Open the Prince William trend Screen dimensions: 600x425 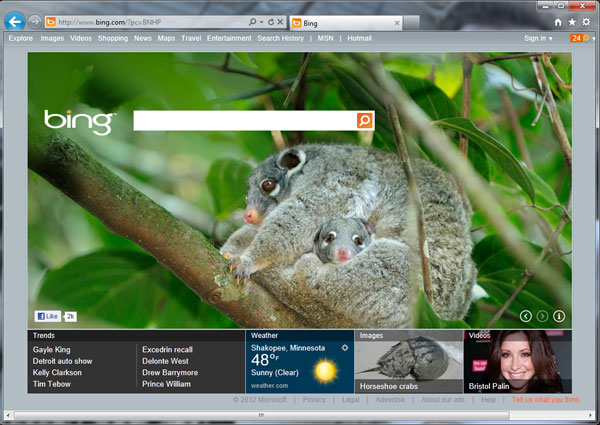pyautogui.click(x=166, y=384)
